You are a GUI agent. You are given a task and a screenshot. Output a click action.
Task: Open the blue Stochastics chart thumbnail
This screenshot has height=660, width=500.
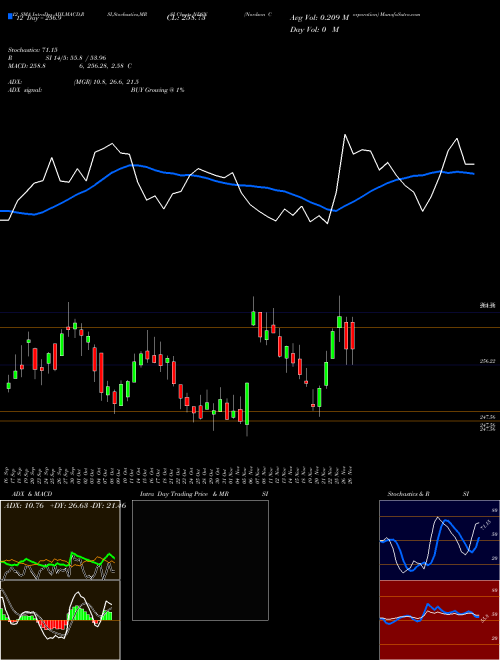[439, 540]
